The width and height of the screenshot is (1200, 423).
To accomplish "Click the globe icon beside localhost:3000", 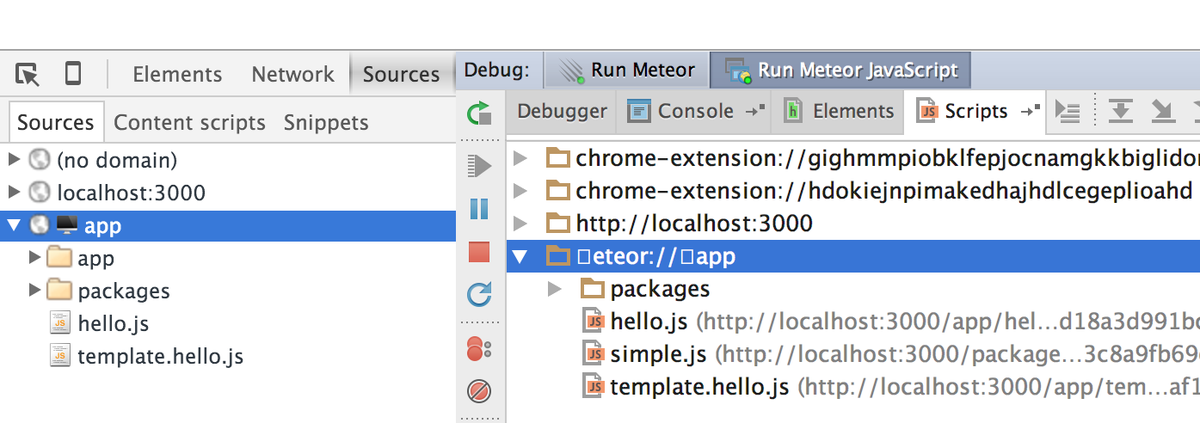I will (39, 192).
